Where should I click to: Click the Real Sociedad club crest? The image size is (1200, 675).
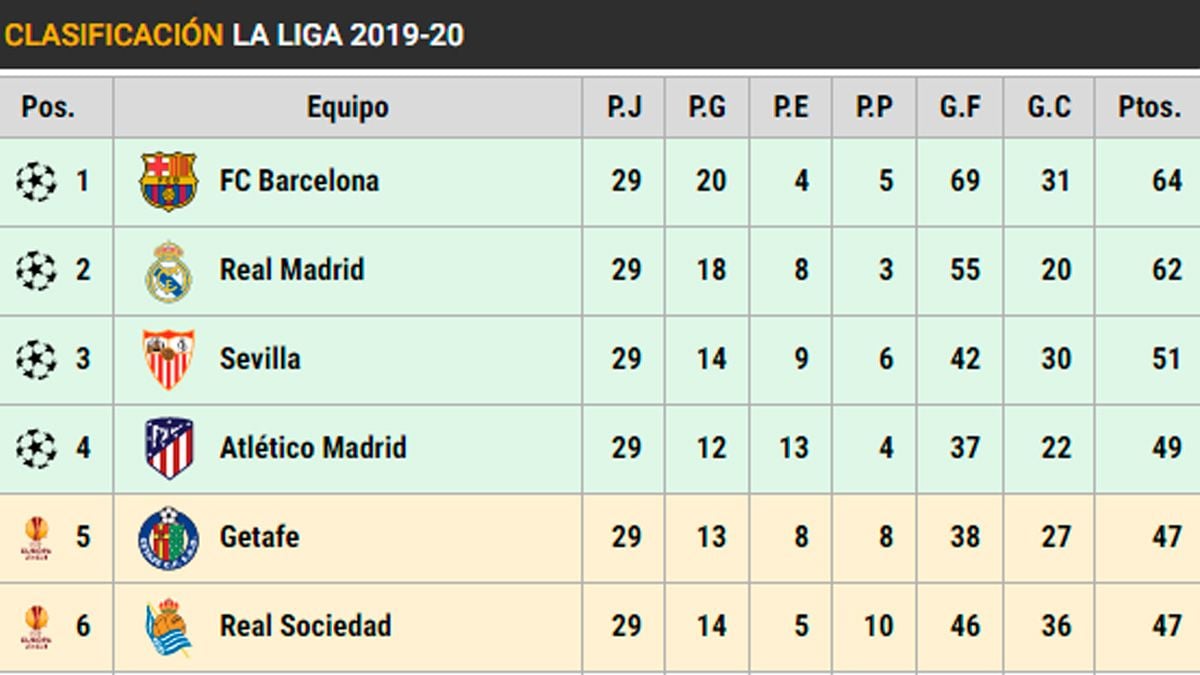click(x=168, y=627)
